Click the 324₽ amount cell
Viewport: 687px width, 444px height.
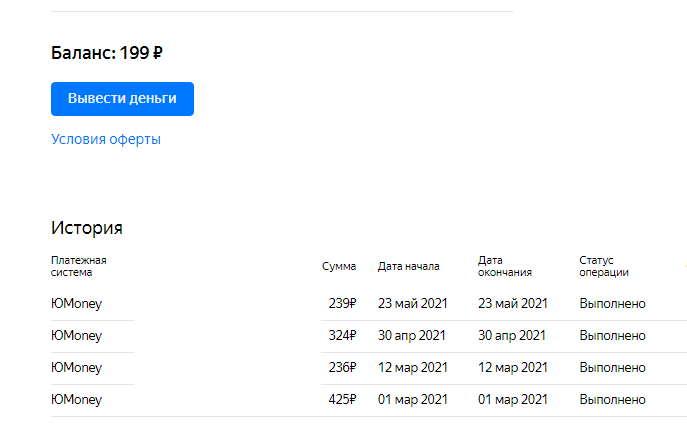click(342, 336)
